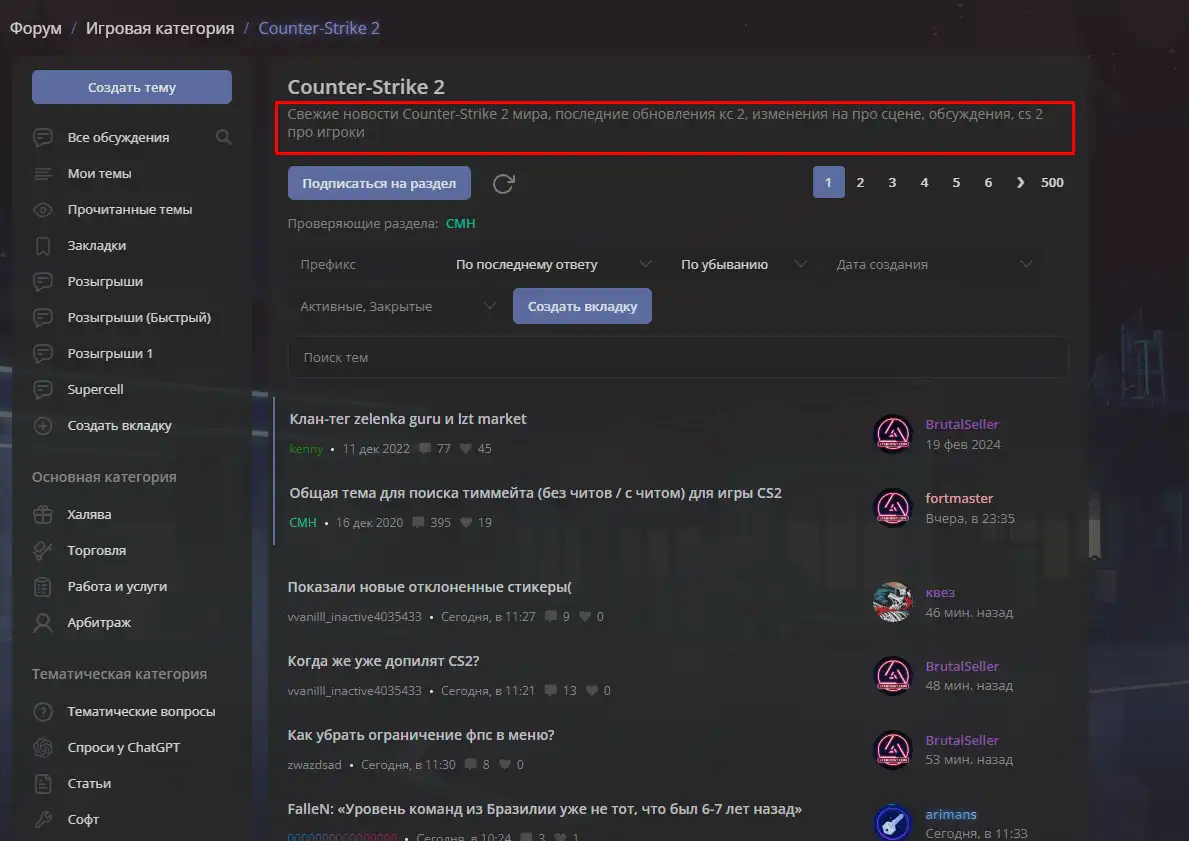Click the gift icon for Халява
Image resolution: width=1189 pixels, height=841 pixels.
pos(43,514)
